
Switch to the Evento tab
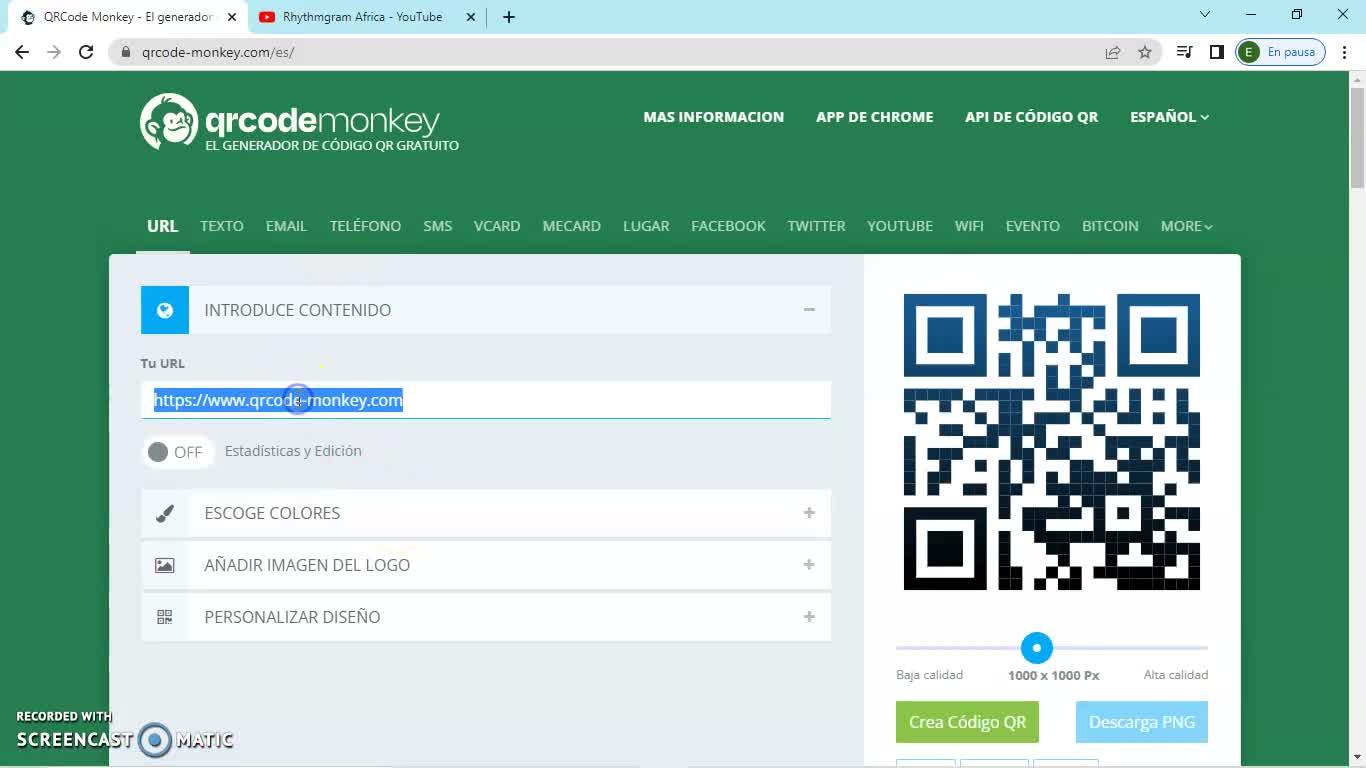coord(1033,226)
